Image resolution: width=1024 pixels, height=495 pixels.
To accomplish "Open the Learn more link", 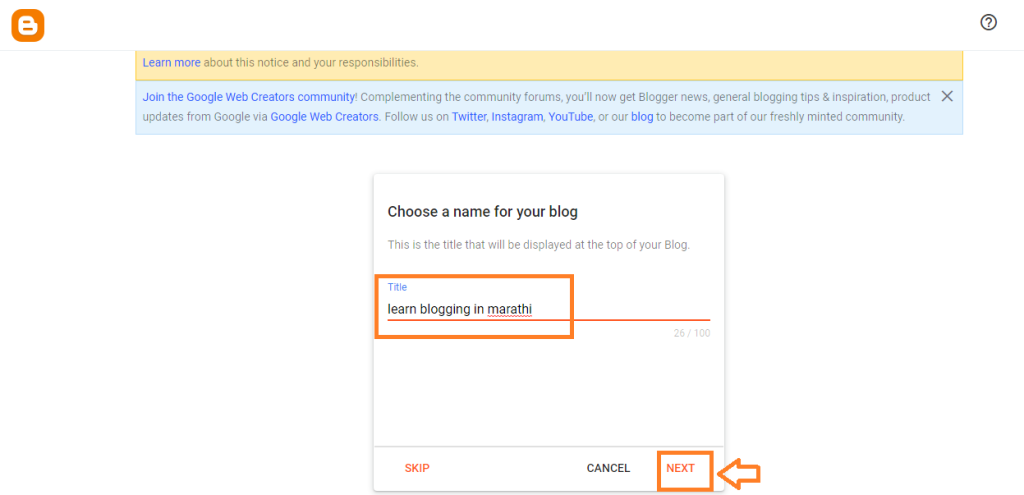I will click(x=172, y=63).
